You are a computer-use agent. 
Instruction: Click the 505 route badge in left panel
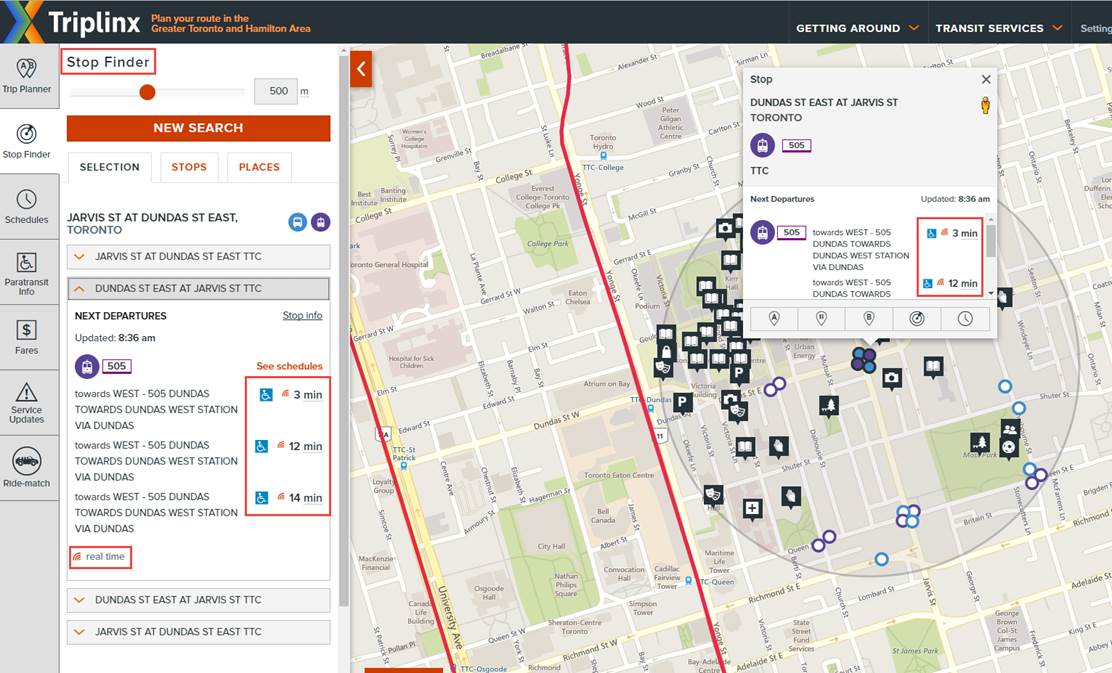coord(117,367)
